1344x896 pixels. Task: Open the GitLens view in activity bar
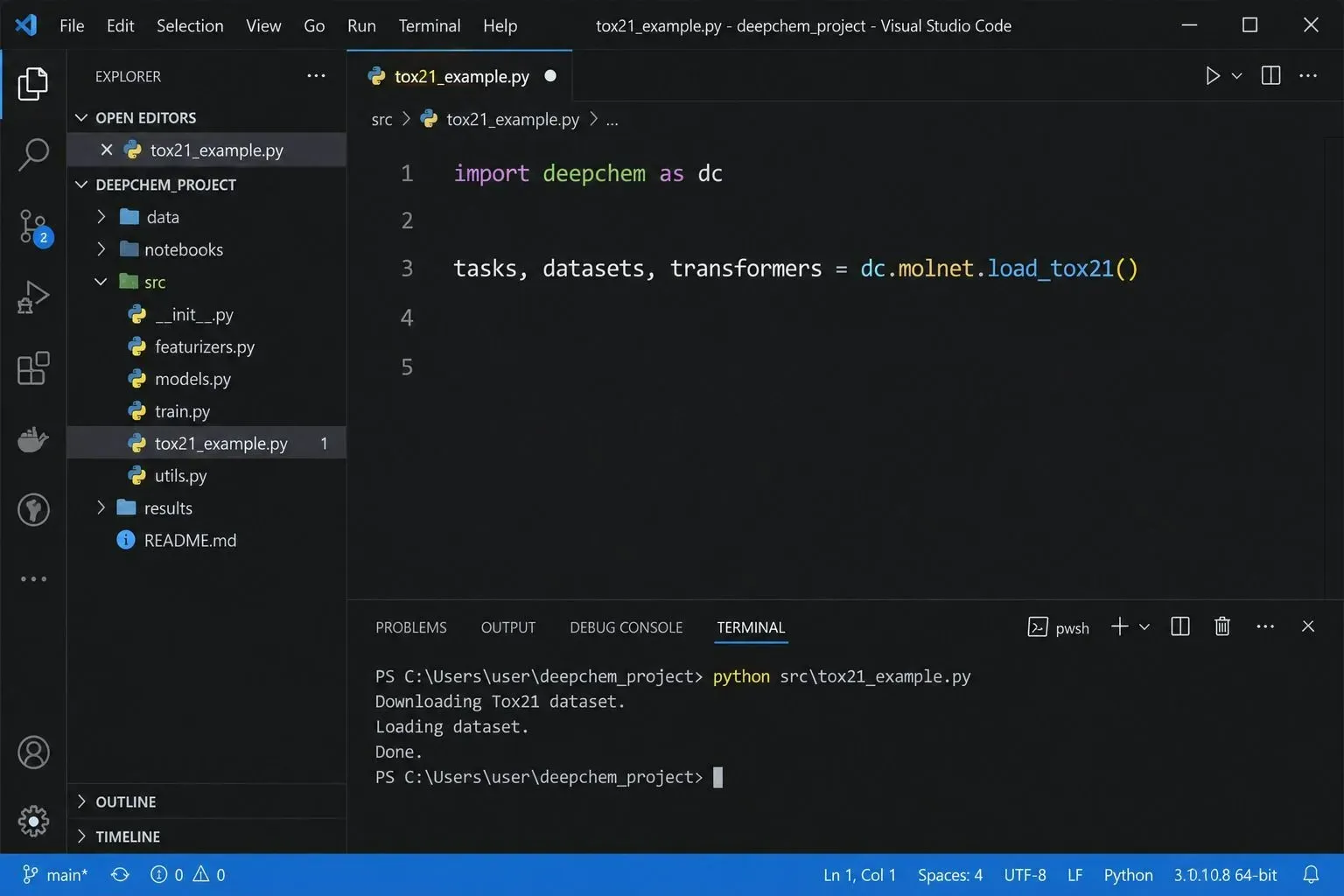(x=33, y=509)
